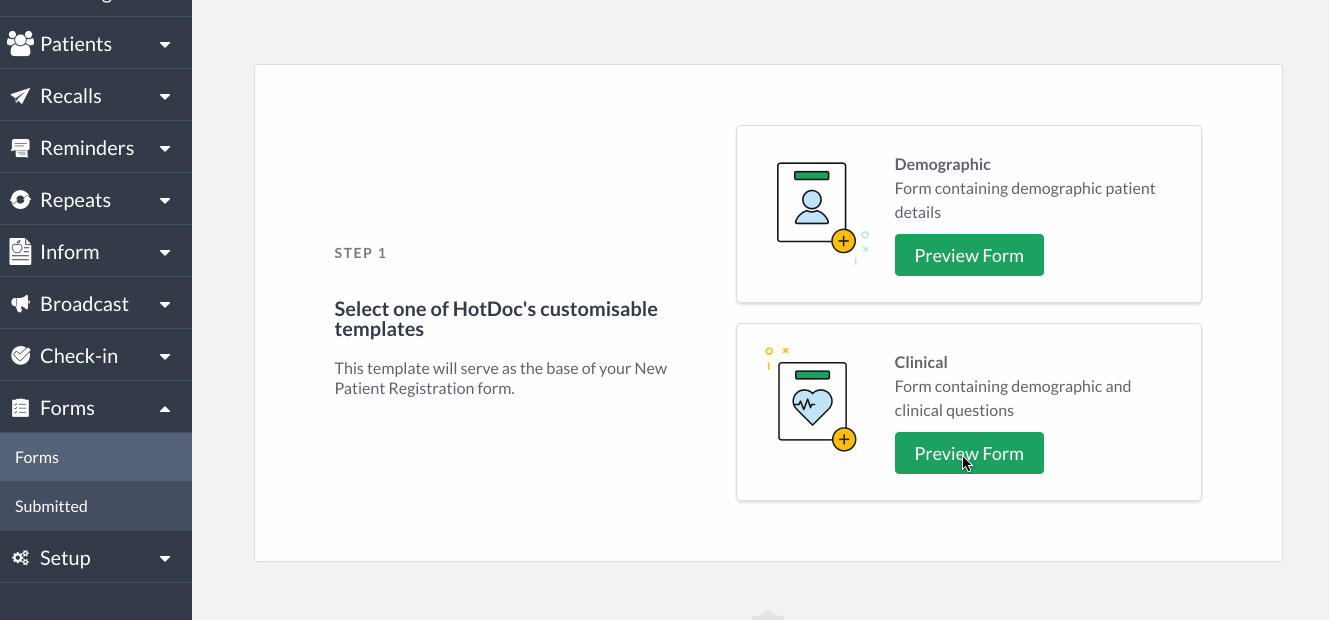The height and width of the screenshot is (620, 1329).
Task: Preview the Clinical form template
Action: 969,453
